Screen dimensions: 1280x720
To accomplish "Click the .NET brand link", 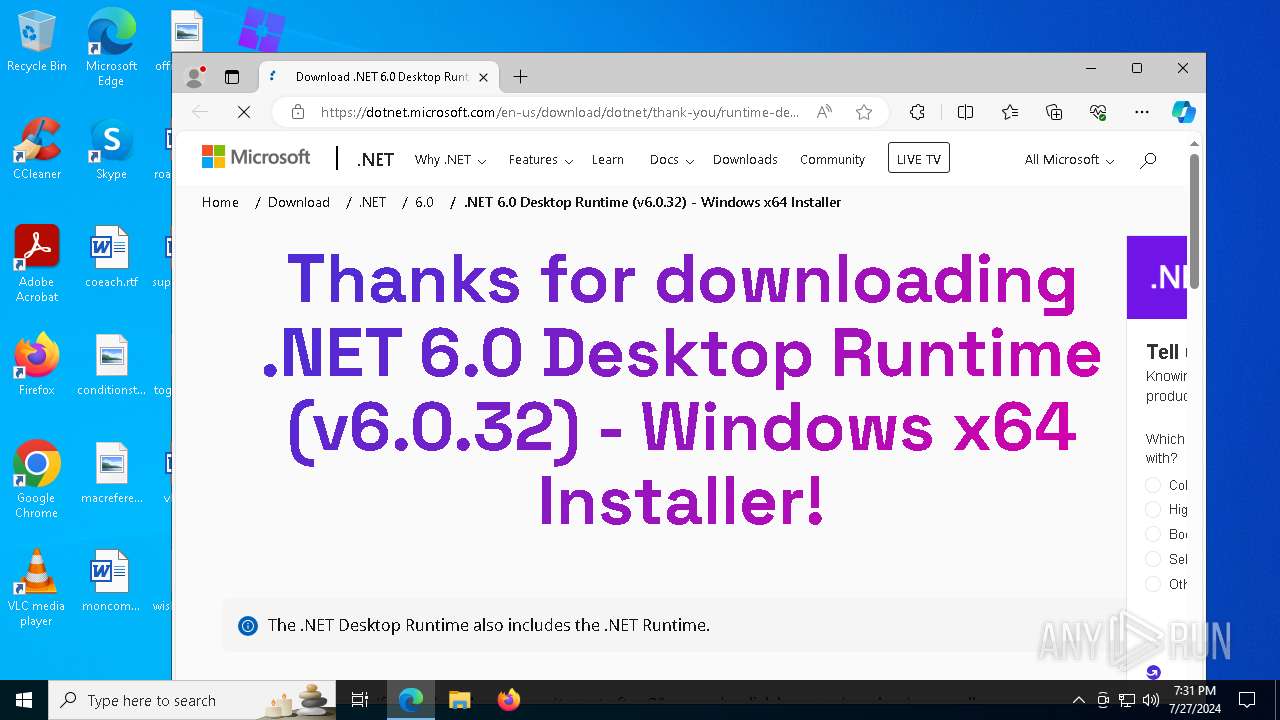I will point(376,160).
